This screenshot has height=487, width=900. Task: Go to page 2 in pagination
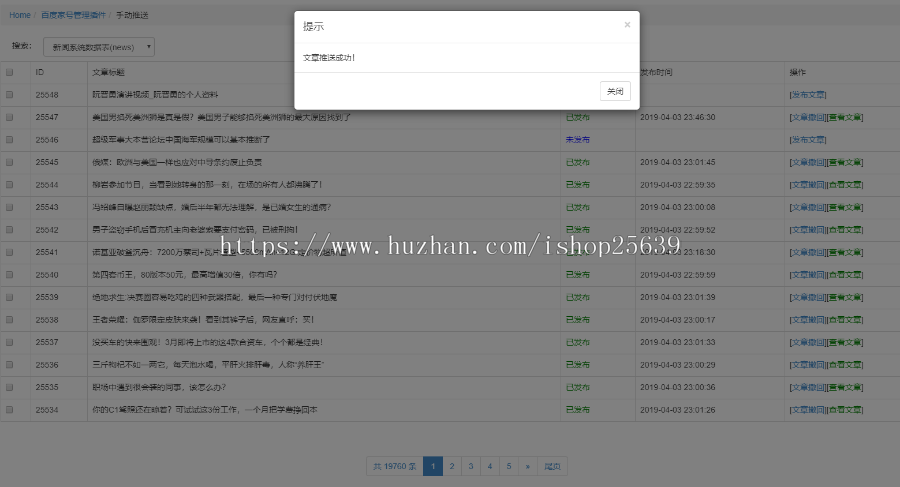(x=452, y=466)
